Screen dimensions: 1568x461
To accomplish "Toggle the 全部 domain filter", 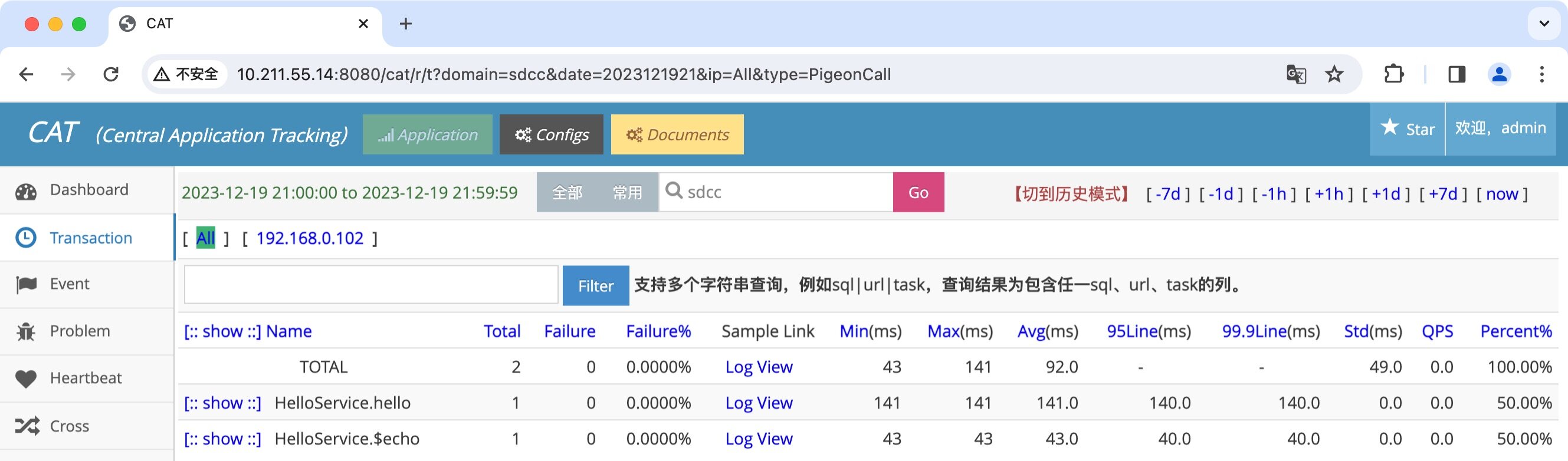I will coord(567,193).
